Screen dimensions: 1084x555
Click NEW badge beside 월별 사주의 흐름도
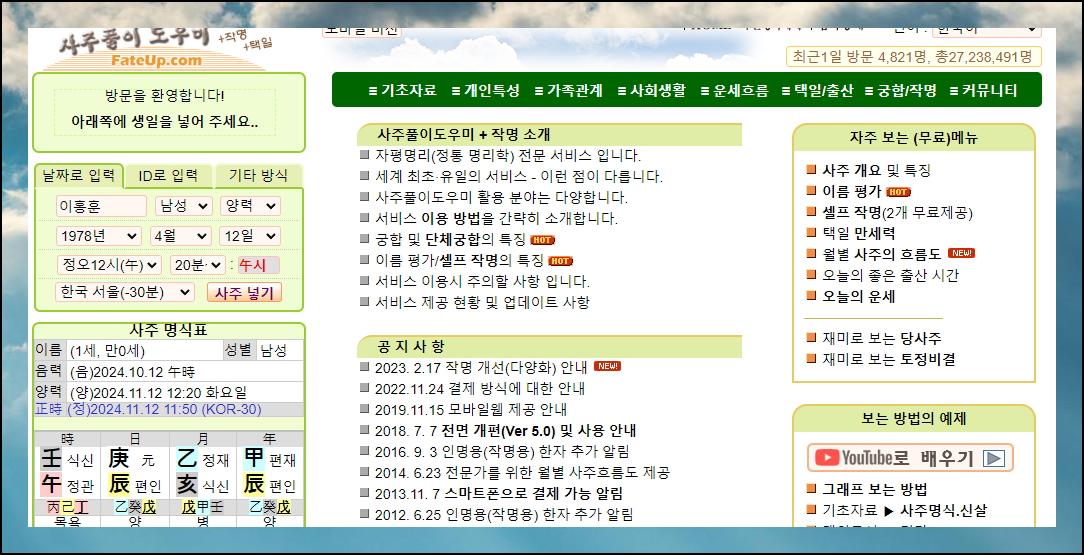[x=961, y=253]
